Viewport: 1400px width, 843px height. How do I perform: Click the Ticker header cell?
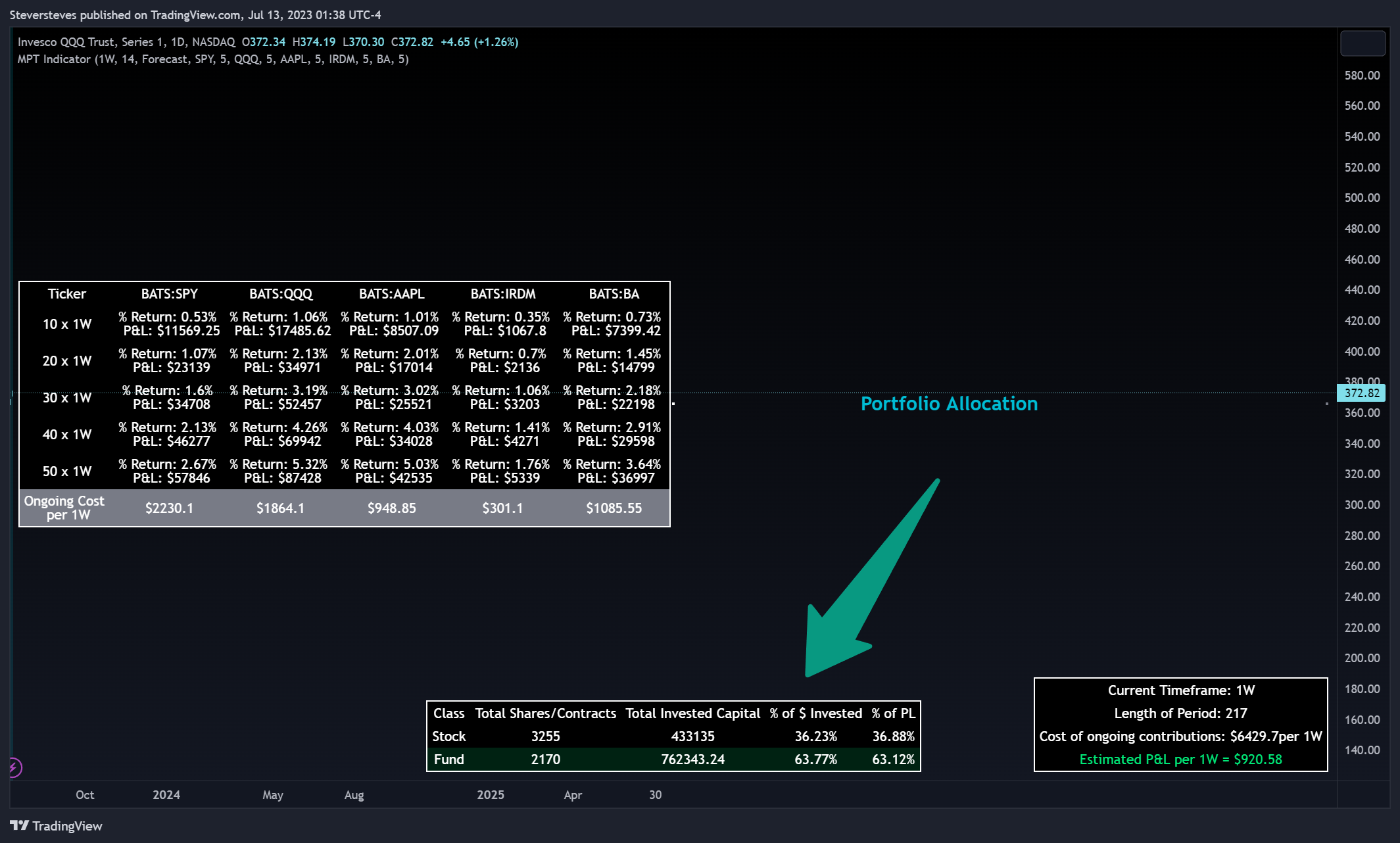[x=67, y=294]
